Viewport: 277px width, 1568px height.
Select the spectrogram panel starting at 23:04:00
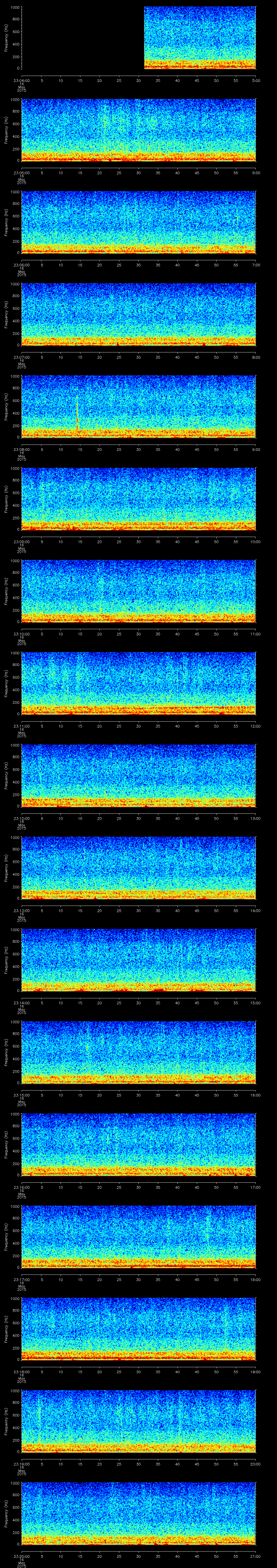(138, 38)
